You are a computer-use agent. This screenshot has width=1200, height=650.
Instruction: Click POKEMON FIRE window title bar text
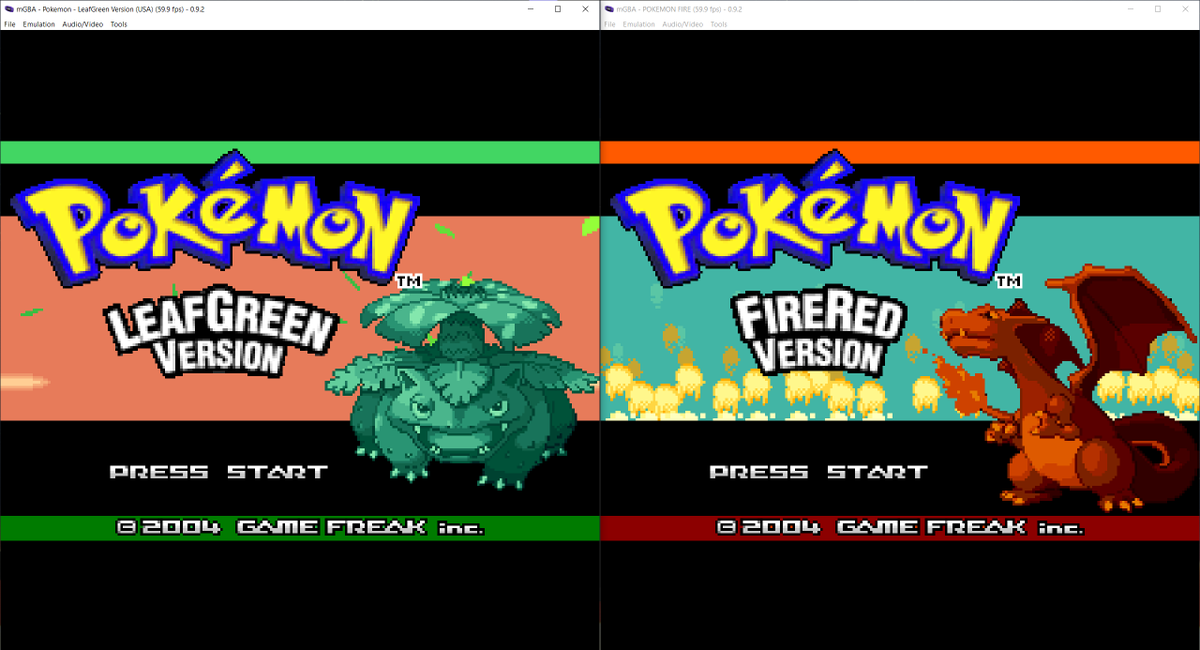(x=679, y=9)
